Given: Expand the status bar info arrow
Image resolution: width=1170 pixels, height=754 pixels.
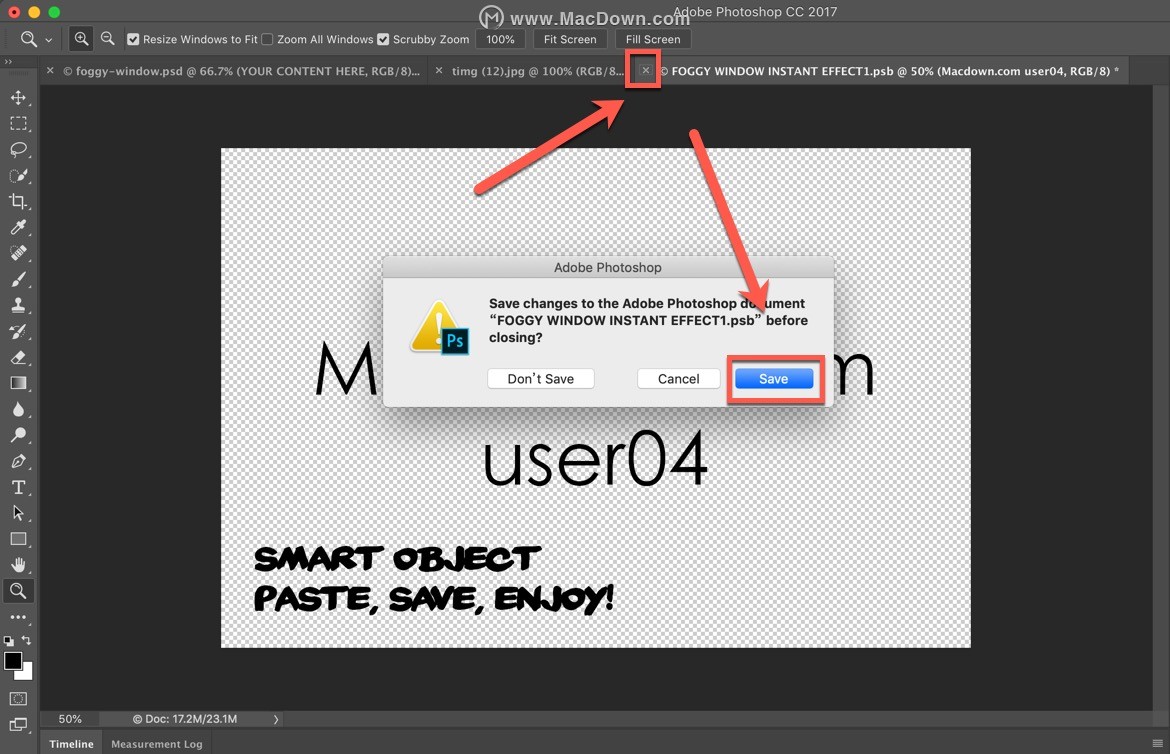Looking at the screenshot, I should point(275,720).
